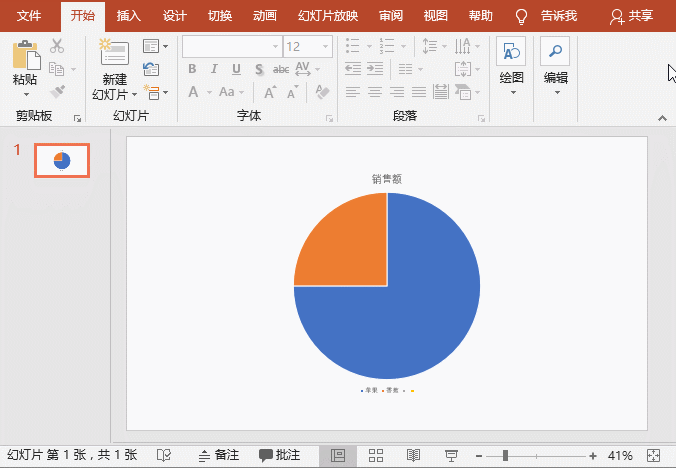Start slideshow from status bar icon
Image resolution: width=676 pixels, height=468 pixels.
tap(451, 456)
